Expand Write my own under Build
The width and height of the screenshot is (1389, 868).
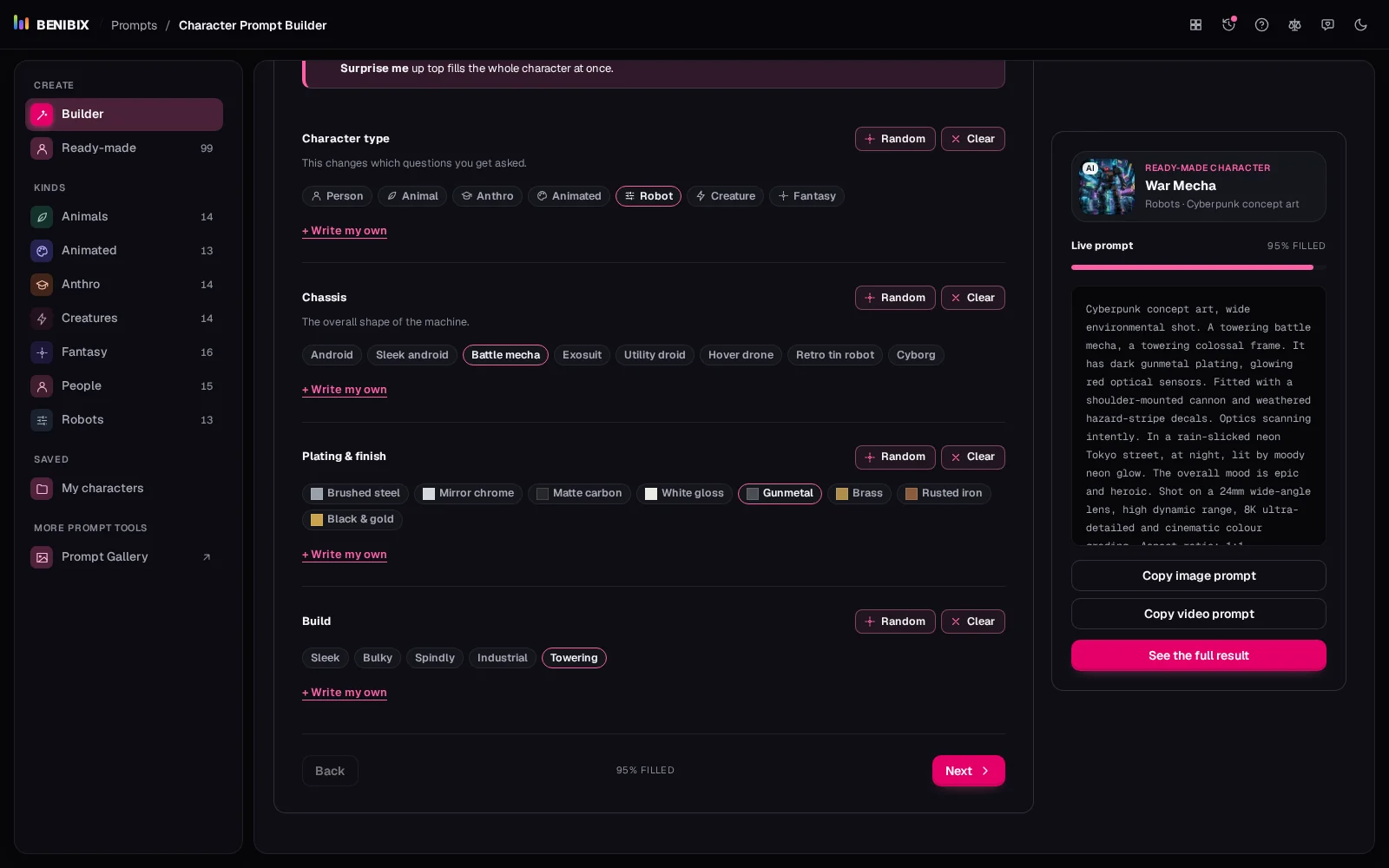[x=345, y=693]
